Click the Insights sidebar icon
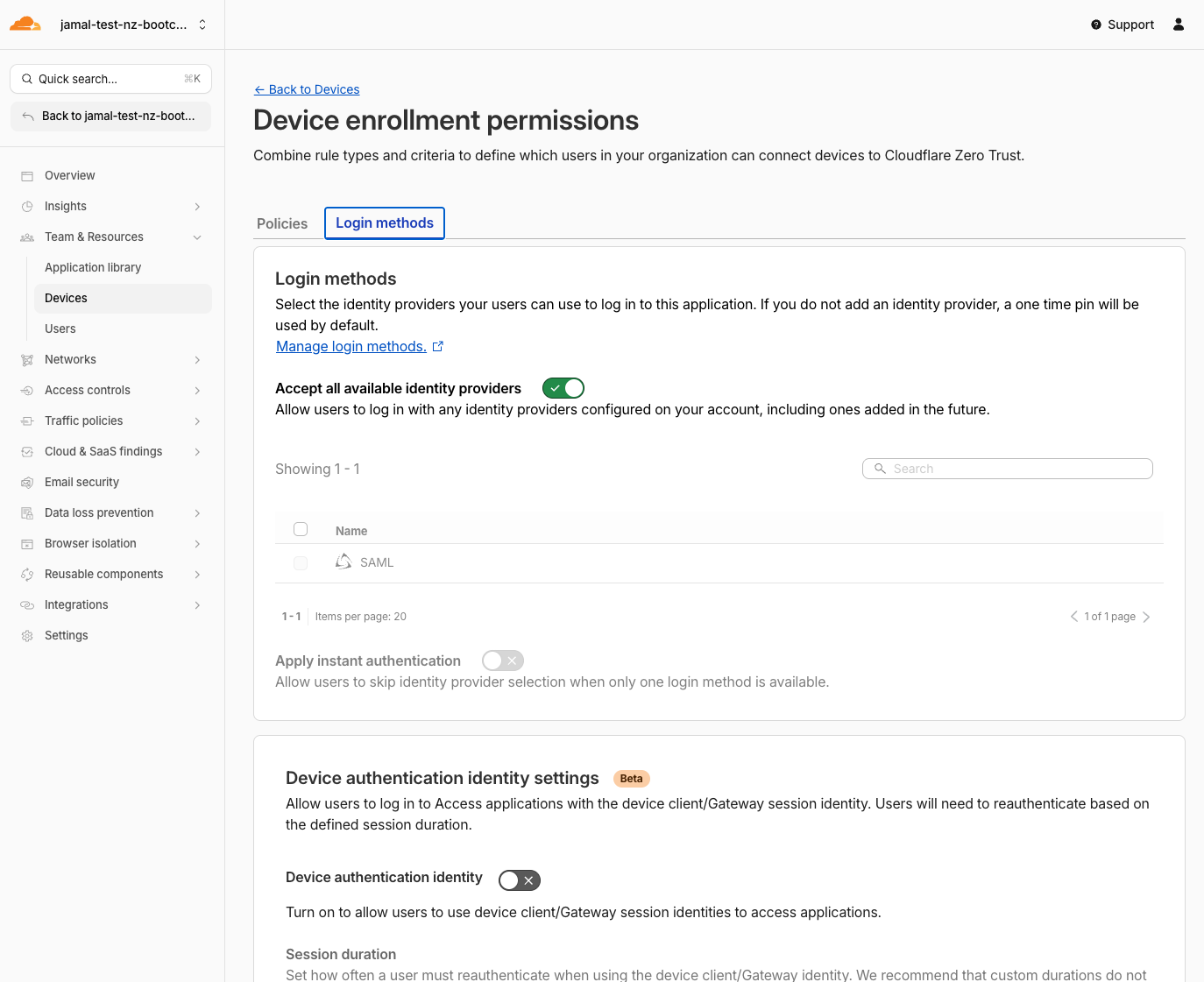 [27, 207]
